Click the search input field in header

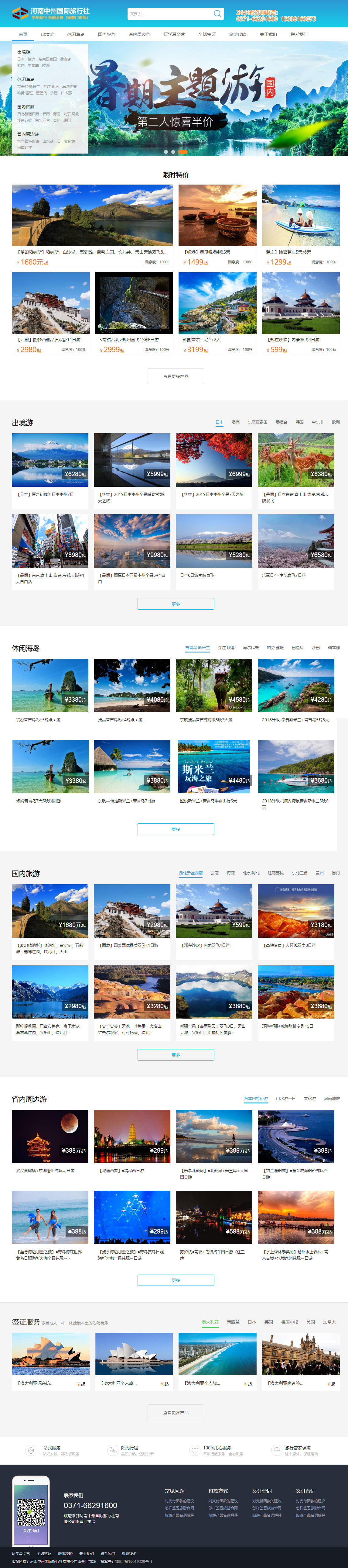tap(170, 13)
